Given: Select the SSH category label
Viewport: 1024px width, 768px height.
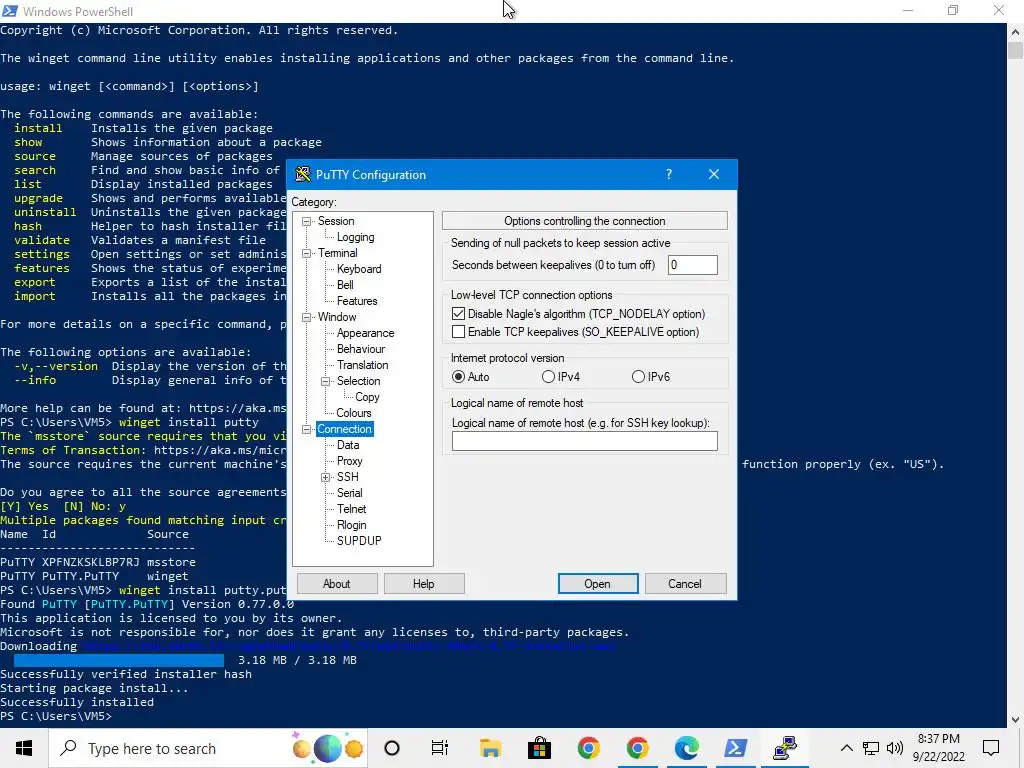Looking at the screenshot, I should pyautogui.click(x=347, y=477).
